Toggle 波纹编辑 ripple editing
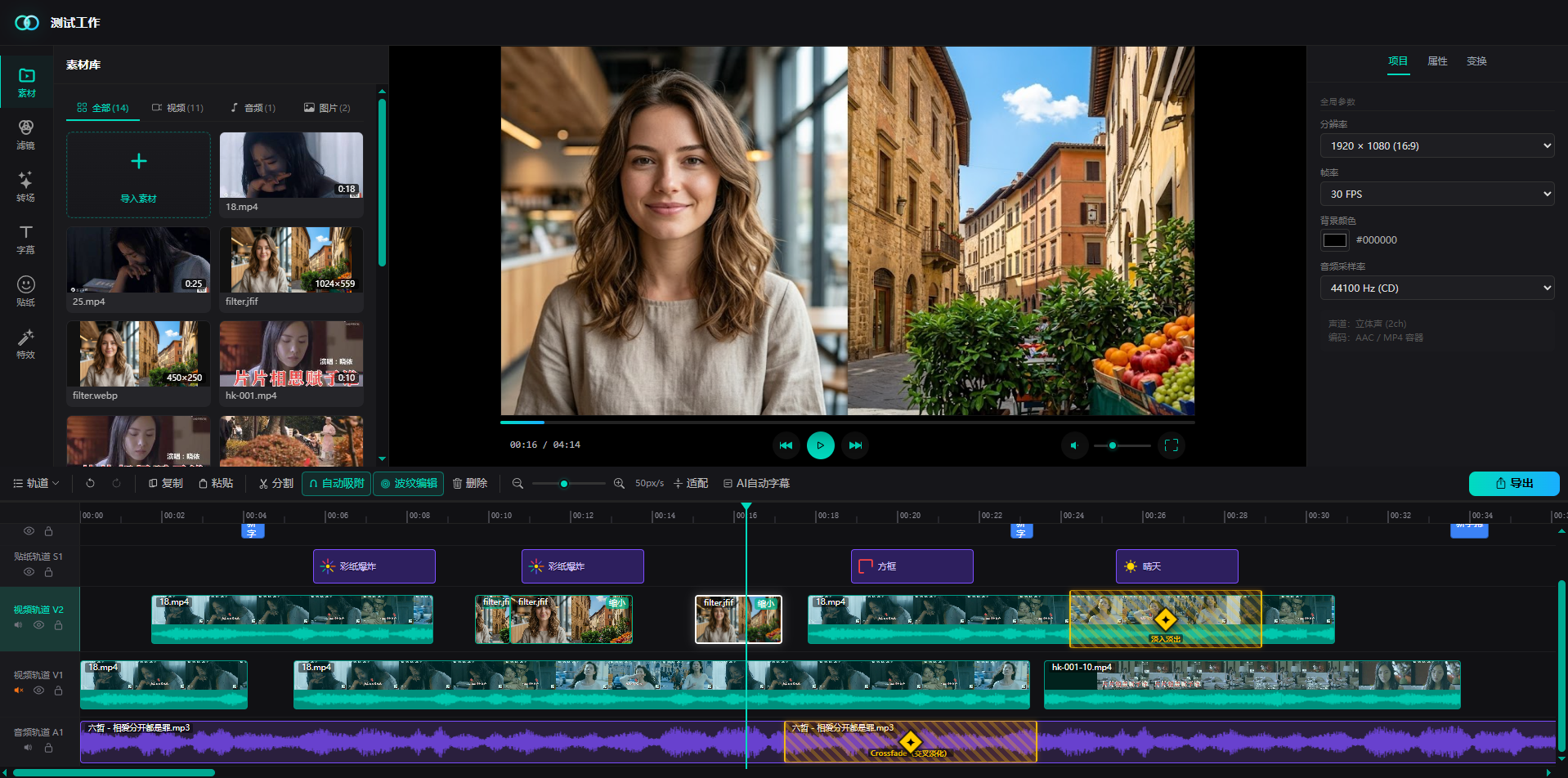The height and width of the screenshot is (778, 1568). 409,484
